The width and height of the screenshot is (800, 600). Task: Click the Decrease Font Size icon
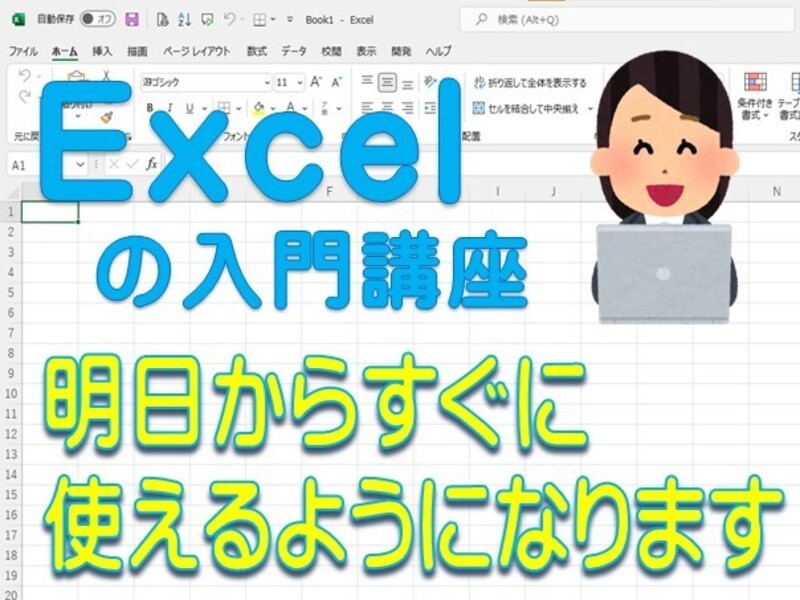(338, 82)
